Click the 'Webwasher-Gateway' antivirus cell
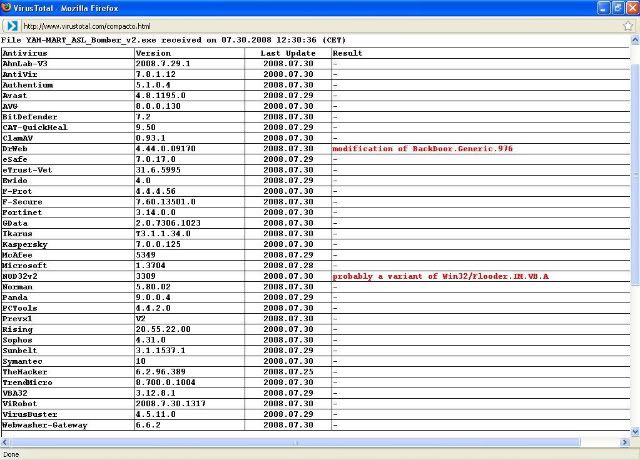 [x=68, y=425]
